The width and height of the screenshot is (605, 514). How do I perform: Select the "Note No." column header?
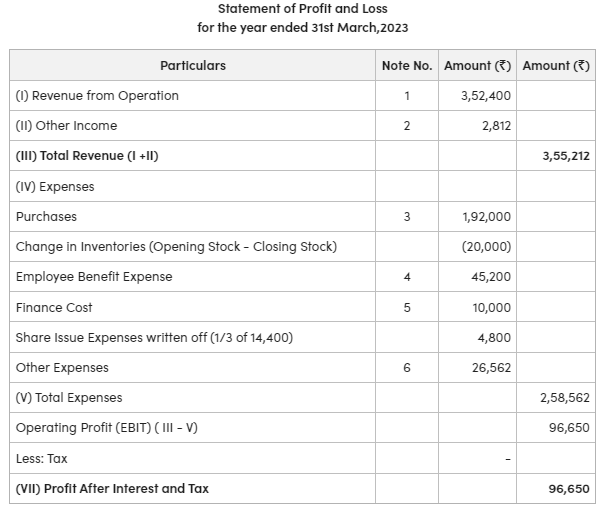tap(407, 66)
